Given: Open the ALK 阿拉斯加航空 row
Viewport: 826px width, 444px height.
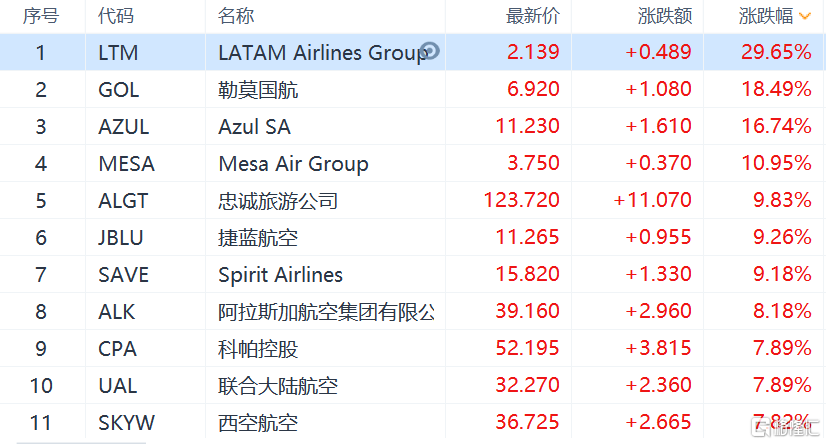Looking at the screenshot, I should tap(413, 311).
